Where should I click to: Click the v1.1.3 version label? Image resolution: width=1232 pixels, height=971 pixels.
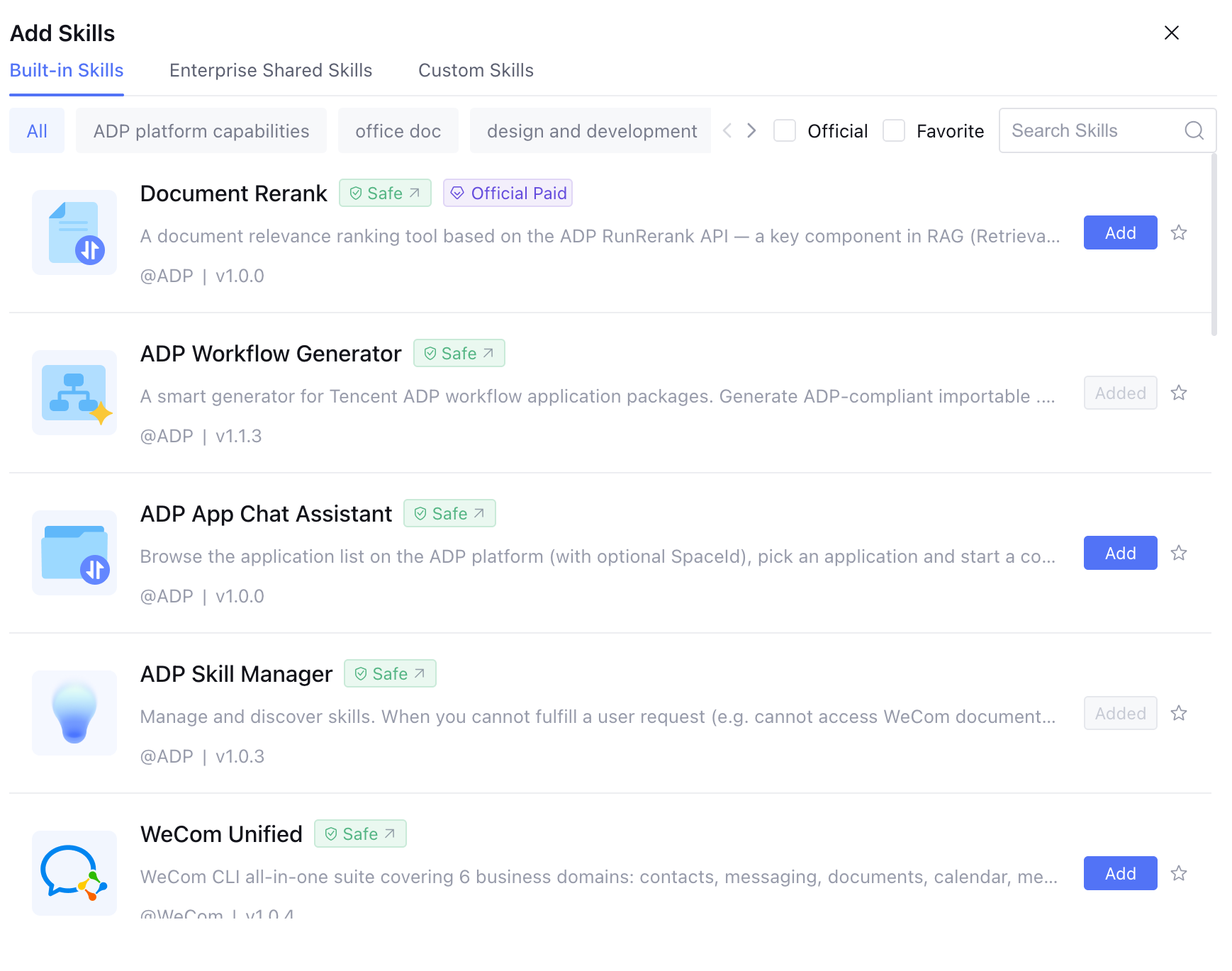pos(239,436)
